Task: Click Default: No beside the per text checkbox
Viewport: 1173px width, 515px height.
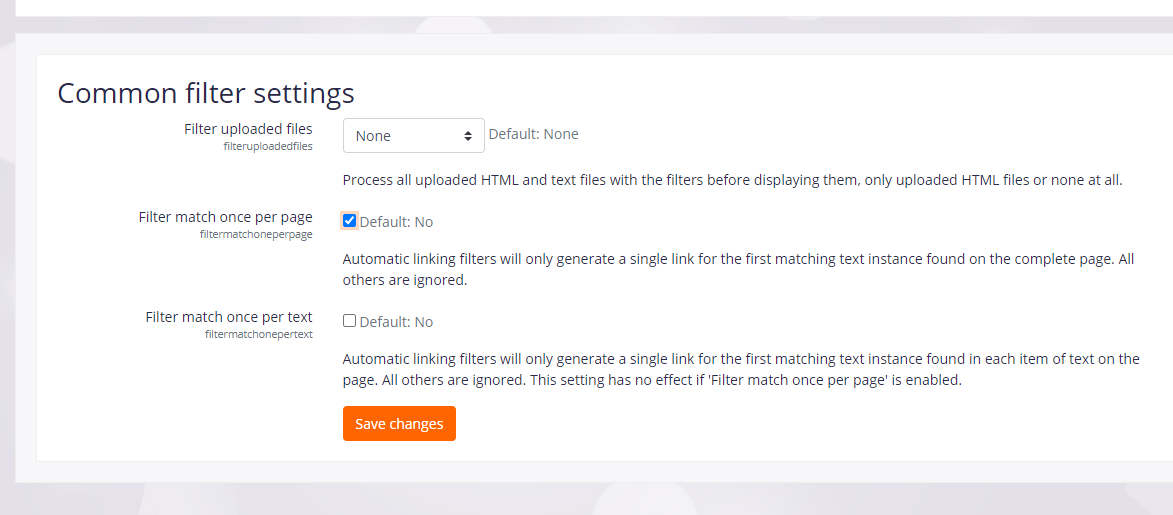Action: (x=396, y=322)
